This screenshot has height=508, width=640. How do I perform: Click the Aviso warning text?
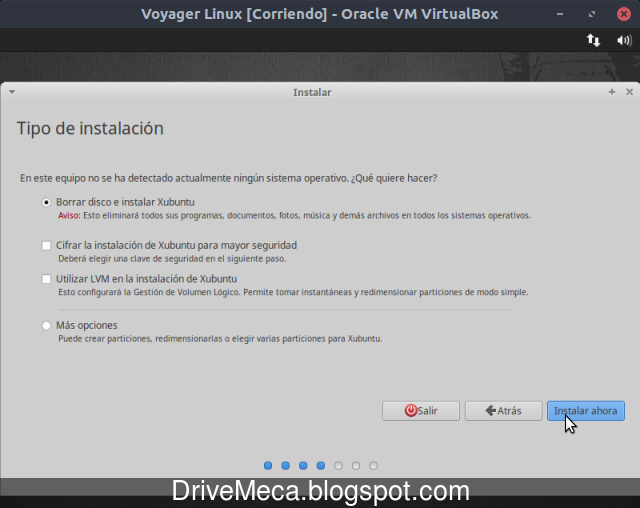pyautogui.click(x=69, y=215)
